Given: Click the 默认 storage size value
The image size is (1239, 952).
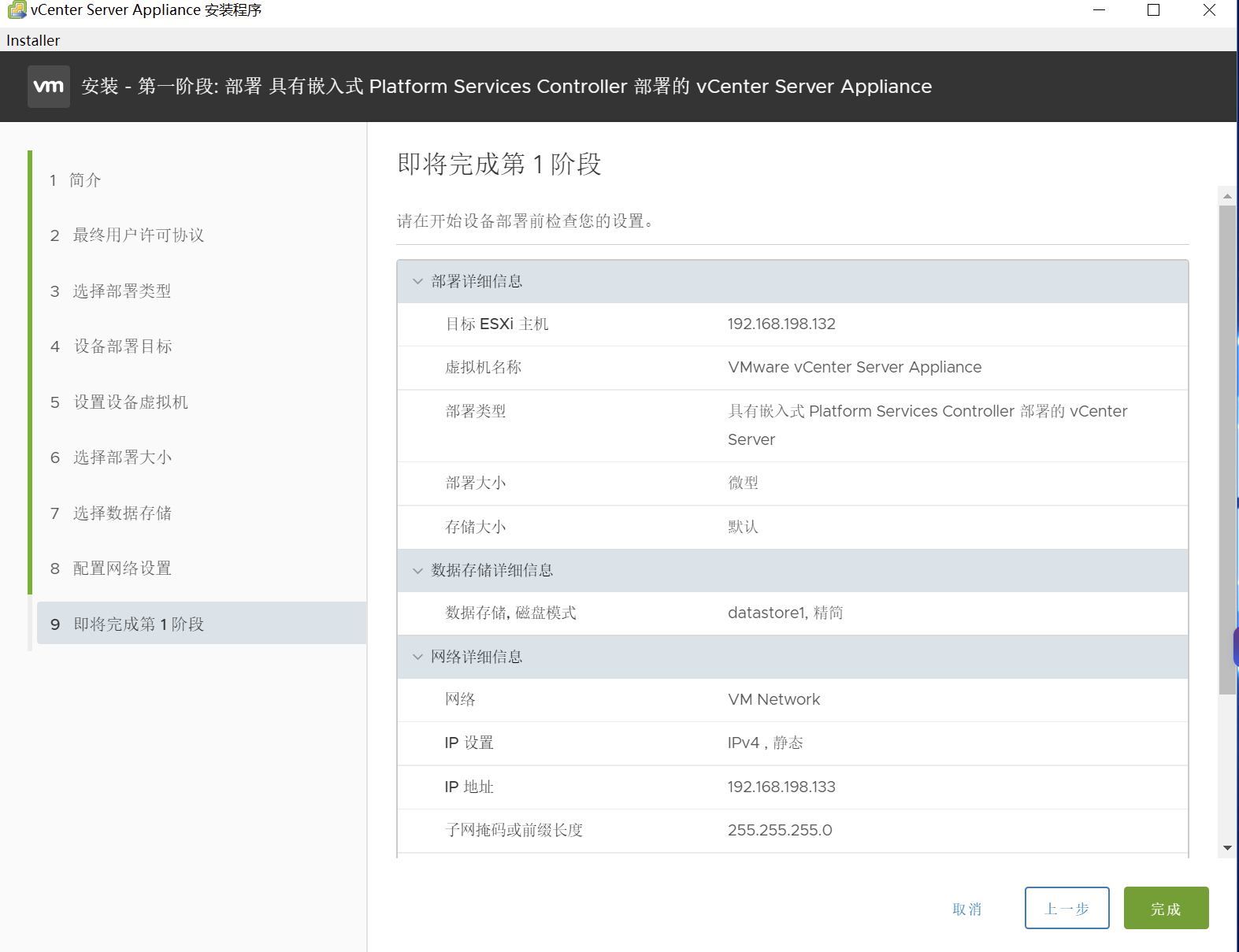Looking at the screenshot, I should click(743, 527).
